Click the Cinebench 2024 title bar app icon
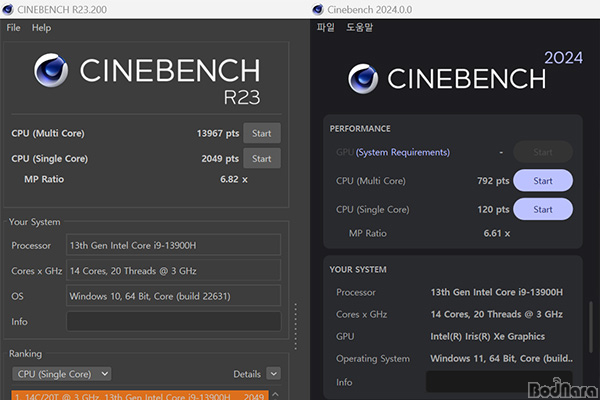Viewport: 600px width, 400px height. pos(318,9)
